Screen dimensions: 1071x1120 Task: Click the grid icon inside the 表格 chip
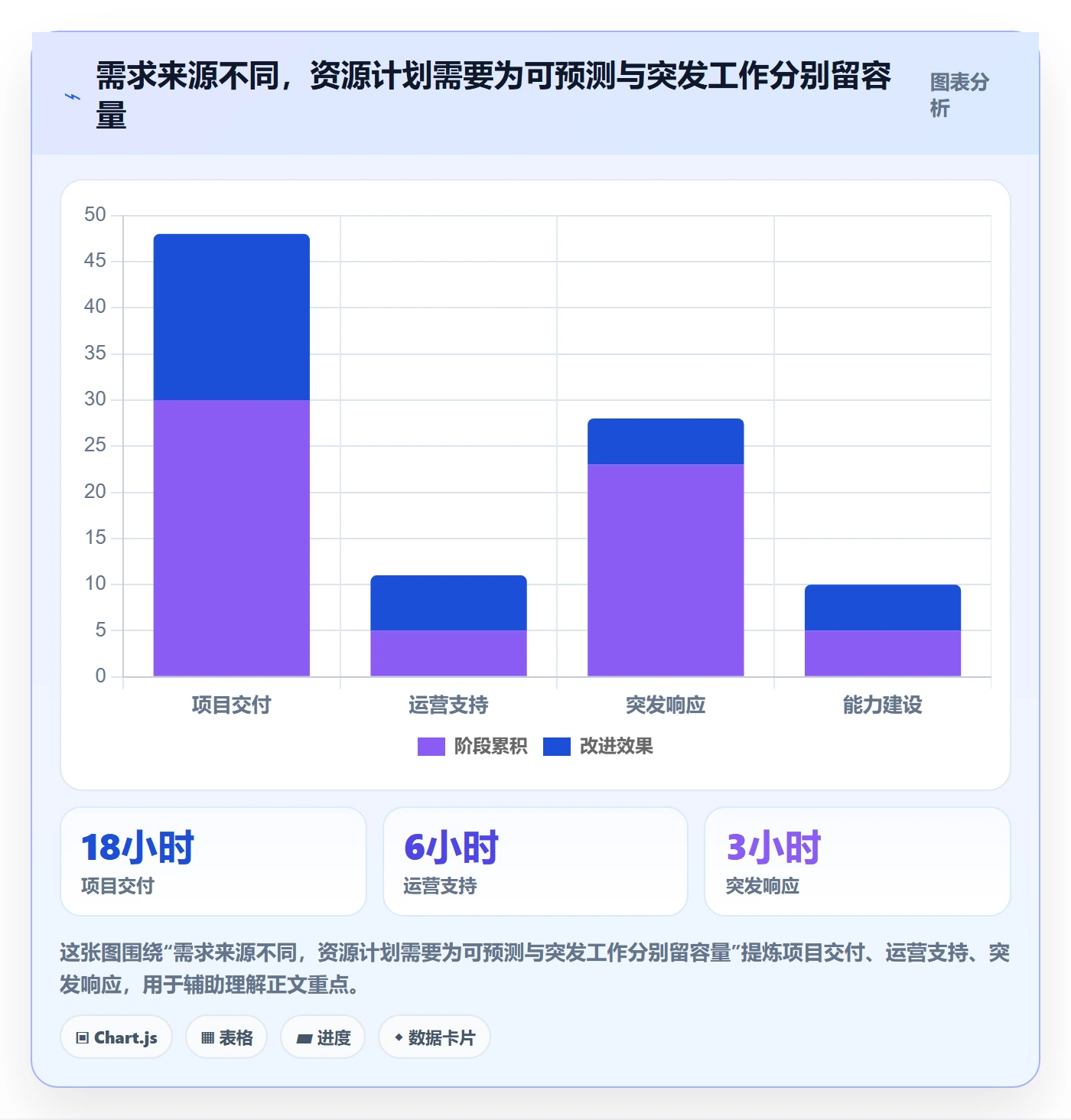tap(207, 1038)
